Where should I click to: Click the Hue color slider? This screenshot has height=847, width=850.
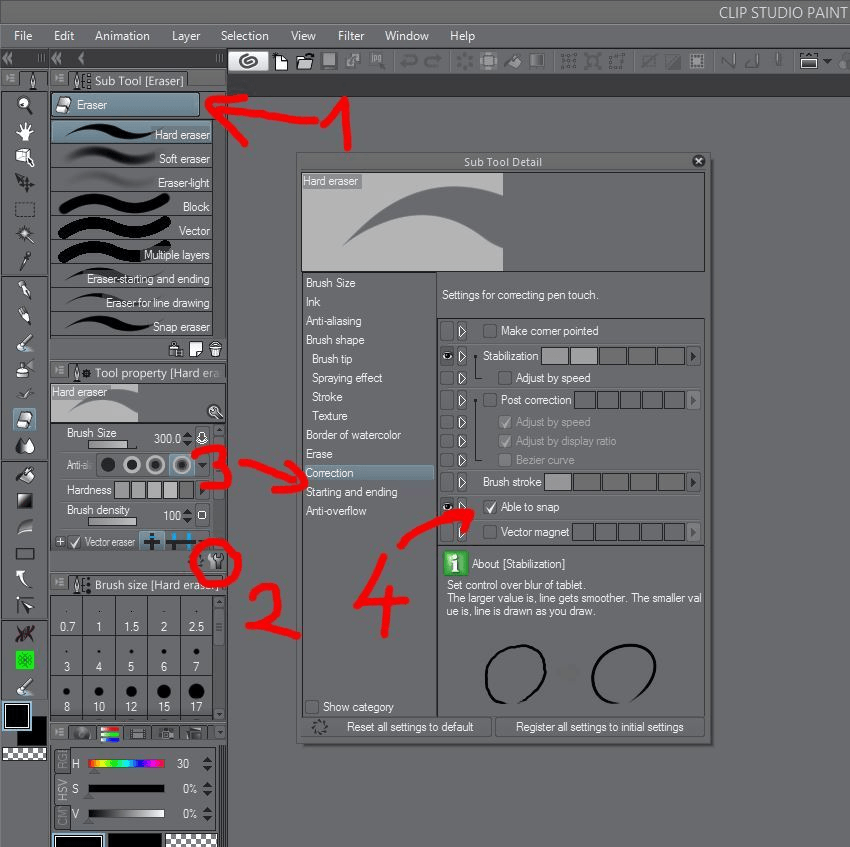(126, 763)
